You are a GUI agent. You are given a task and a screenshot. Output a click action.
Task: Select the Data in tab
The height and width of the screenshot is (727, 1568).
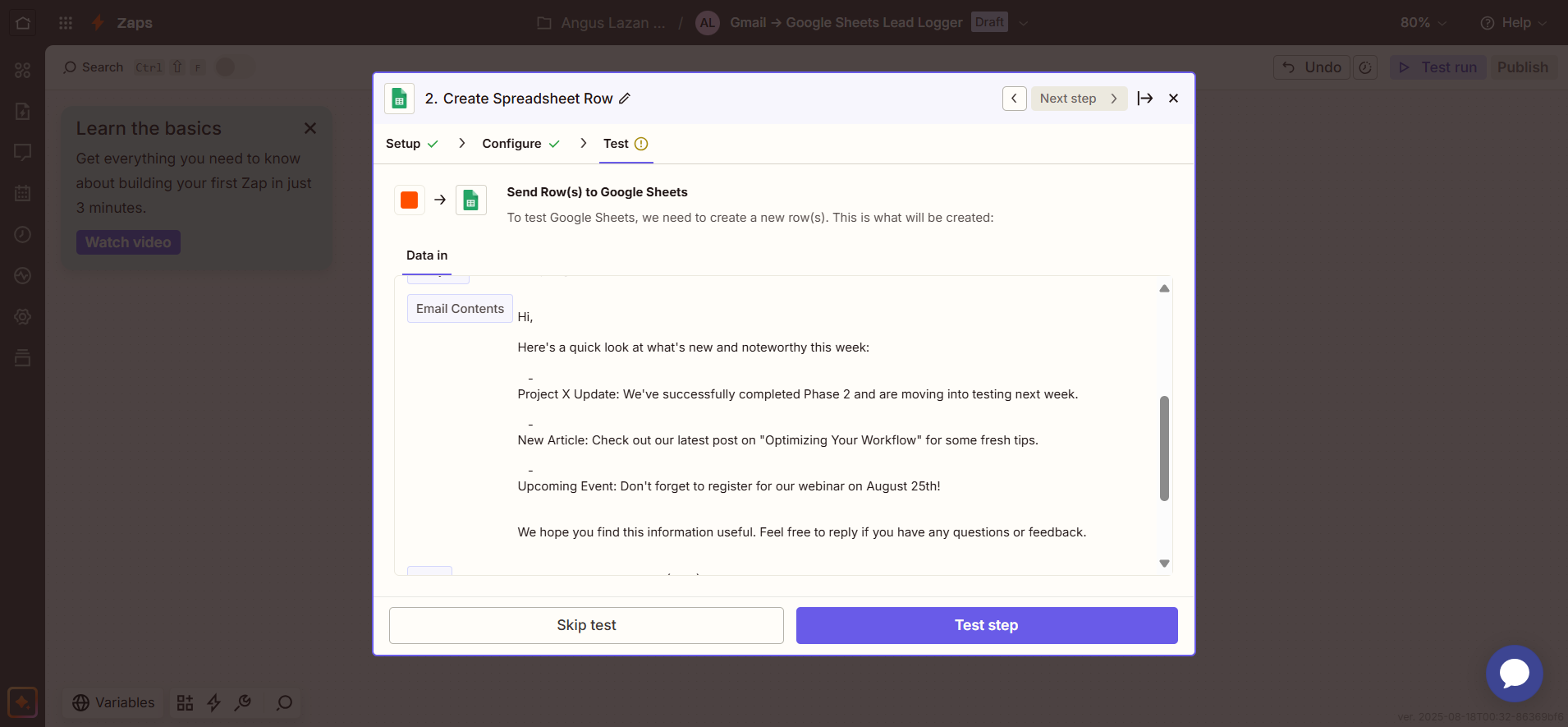pos(427,255)
